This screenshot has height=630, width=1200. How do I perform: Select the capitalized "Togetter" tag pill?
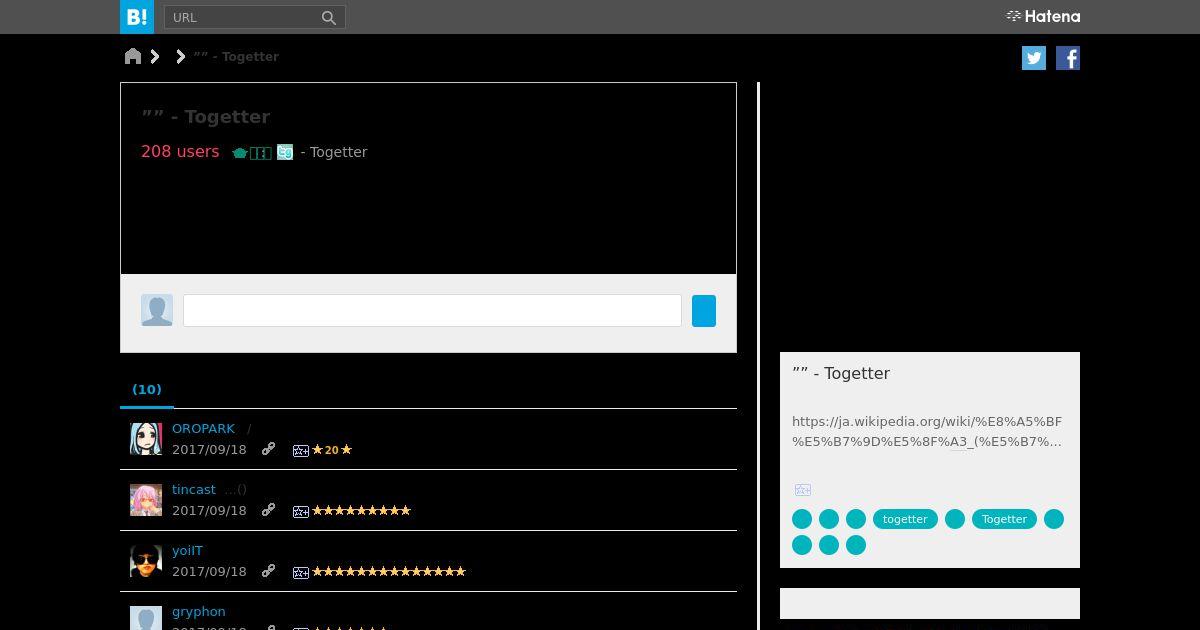(1004, 519)
